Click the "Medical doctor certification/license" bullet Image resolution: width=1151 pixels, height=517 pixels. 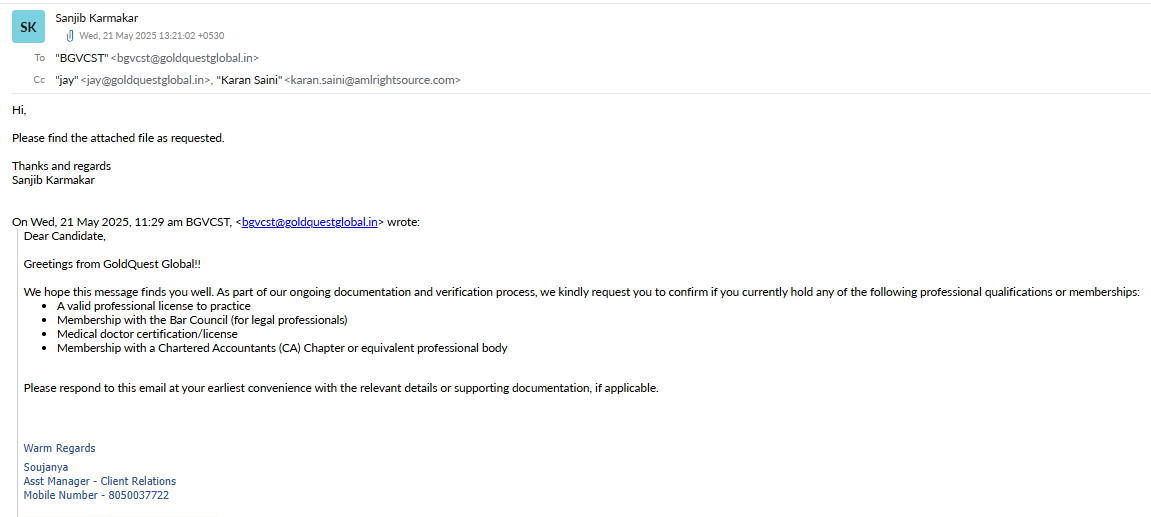tap(147, 334)
